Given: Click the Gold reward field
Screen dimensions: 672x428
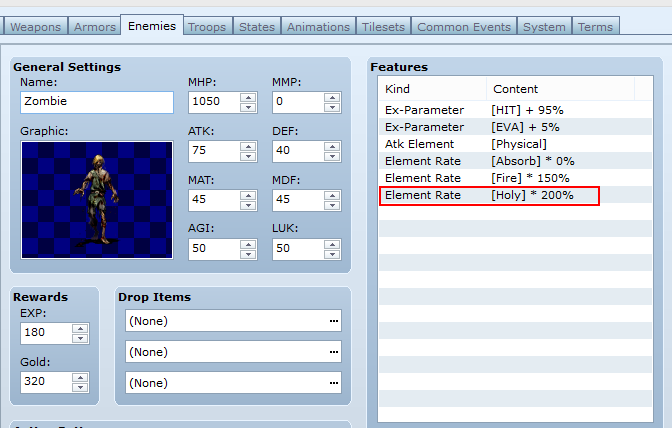Looking at the screenshot, I should tap(45, 382).
